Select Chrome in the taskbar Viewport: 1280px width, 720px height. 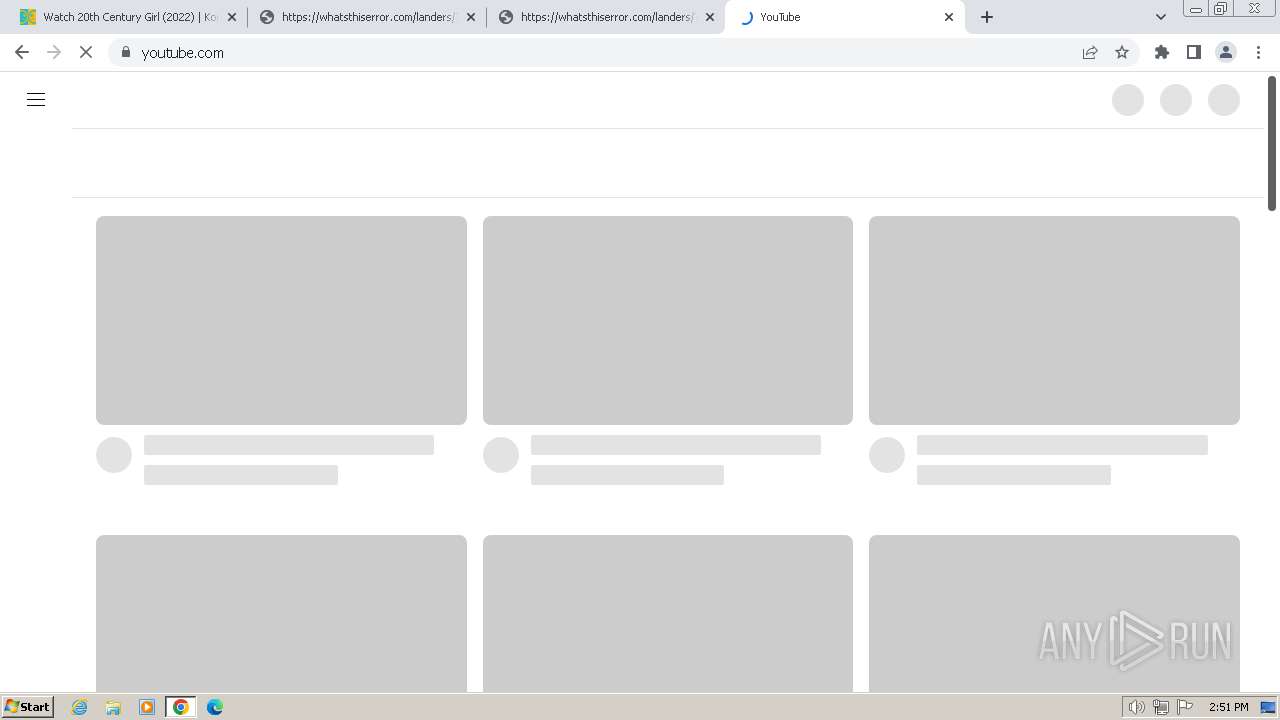point(181,707)
